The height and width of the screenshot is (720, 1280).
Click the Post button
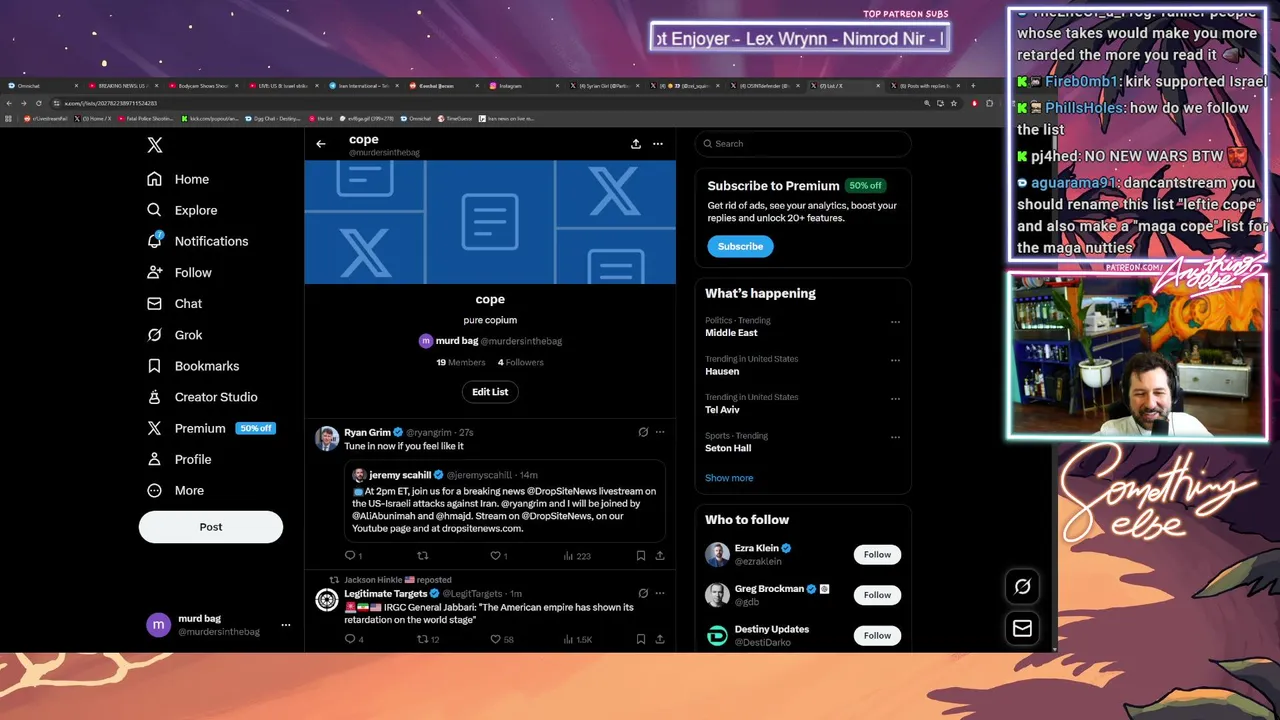point(211,527)
